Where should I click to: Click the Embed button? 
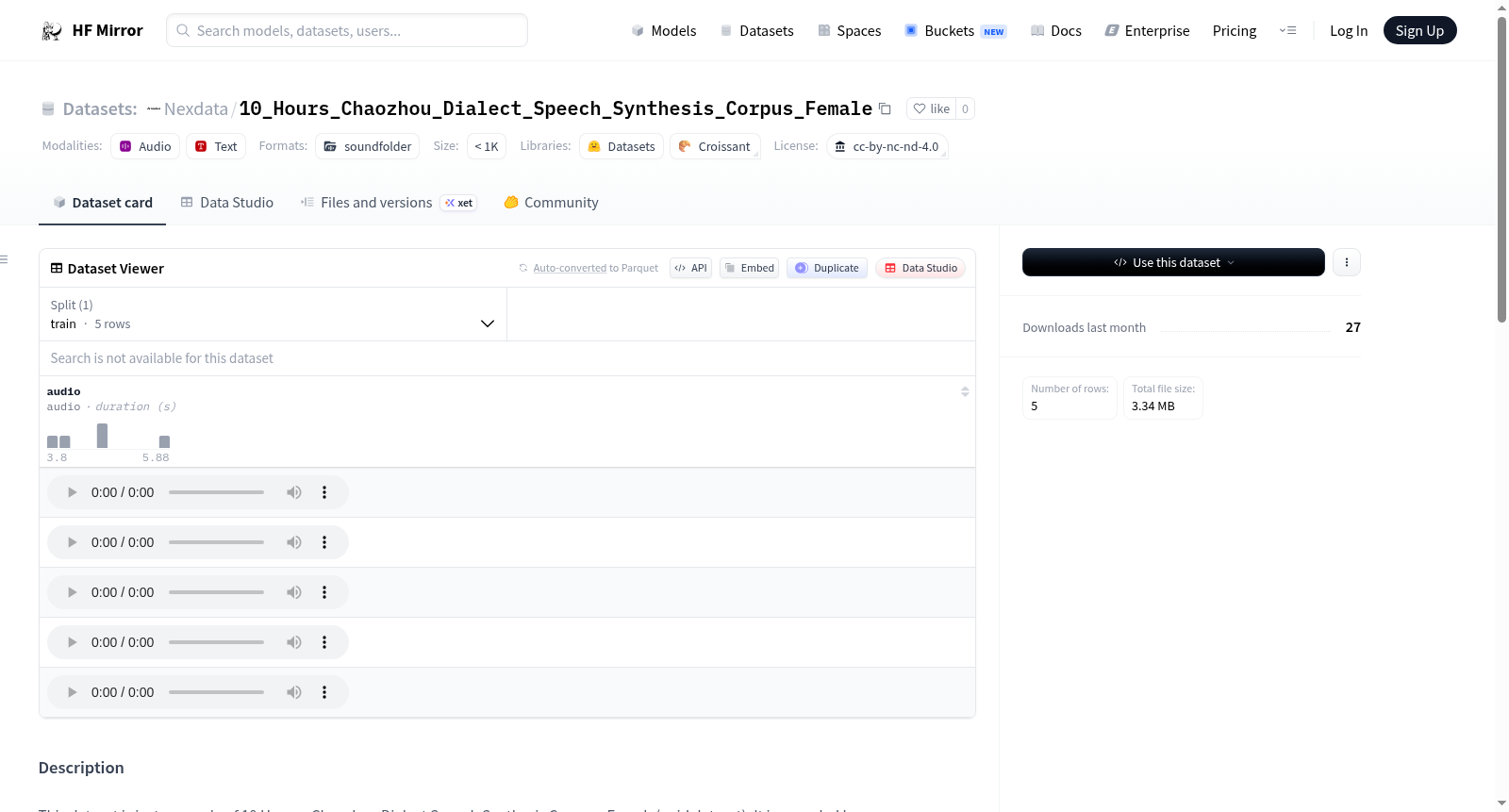click(x=749, y=268)
